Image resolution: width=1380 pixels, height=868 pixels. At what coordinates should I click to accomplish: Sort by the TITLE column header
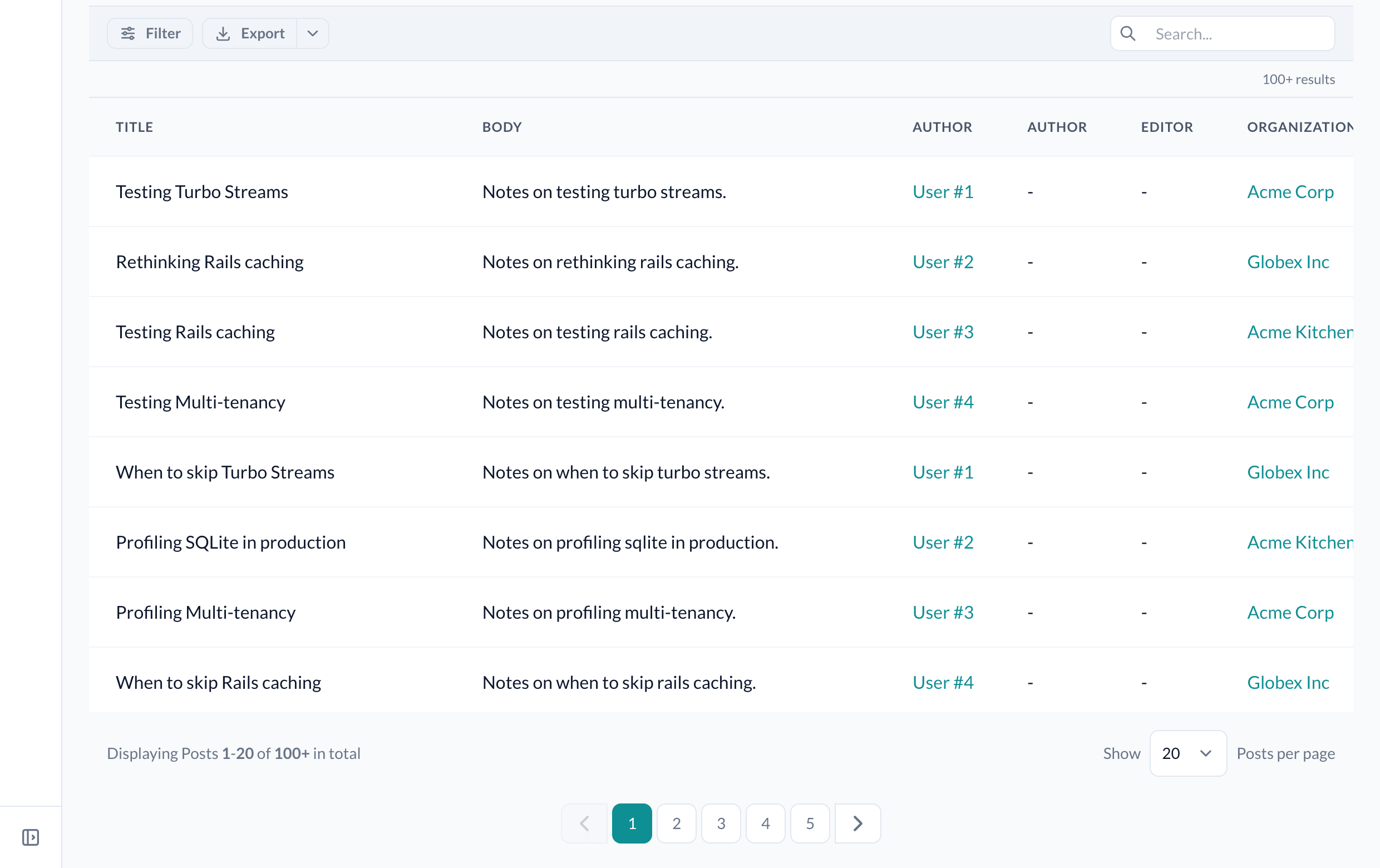[134, 127]
